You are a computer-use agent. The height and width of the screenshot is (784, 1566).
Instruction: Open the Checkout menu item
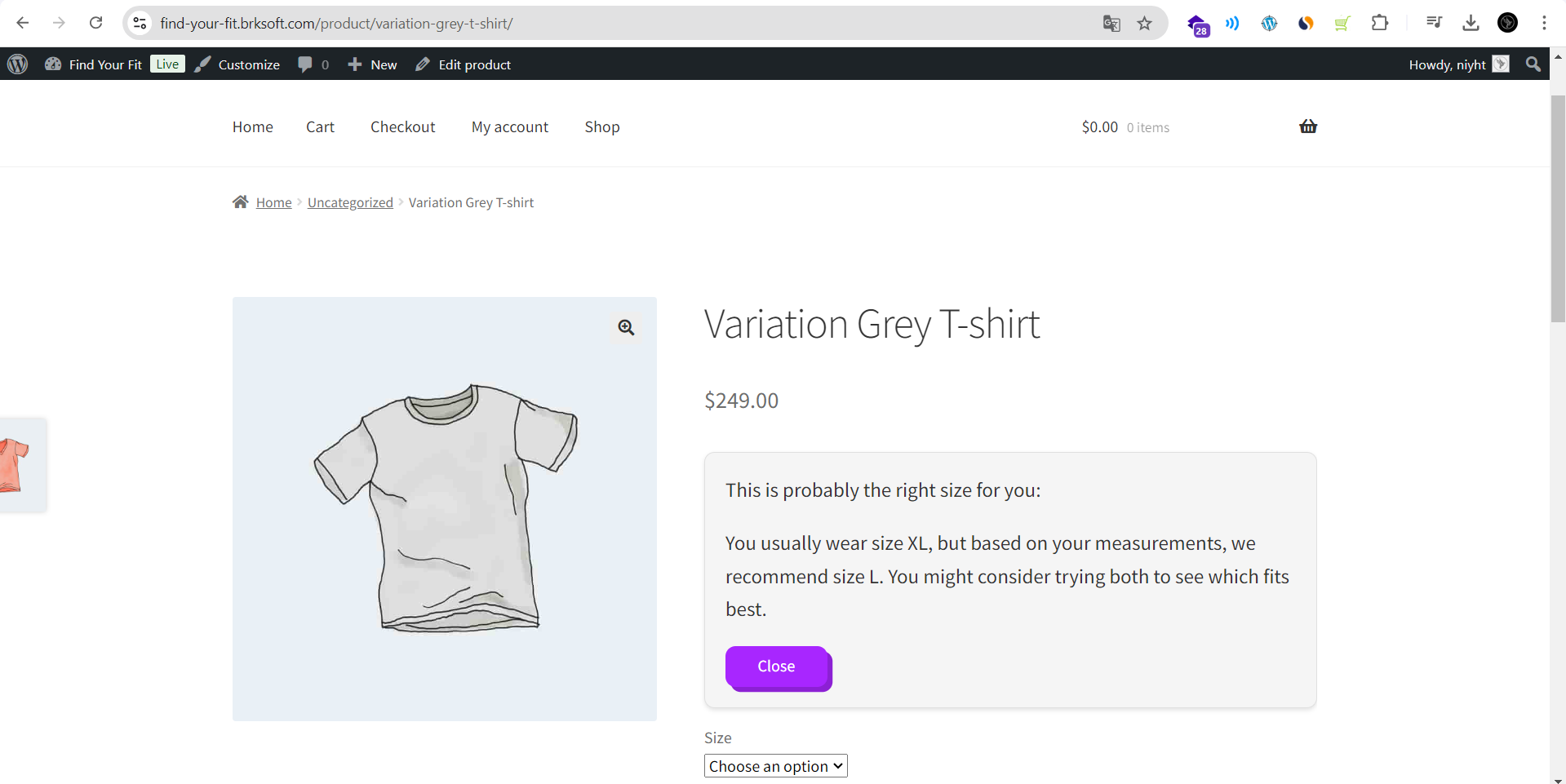pos(402,127)
